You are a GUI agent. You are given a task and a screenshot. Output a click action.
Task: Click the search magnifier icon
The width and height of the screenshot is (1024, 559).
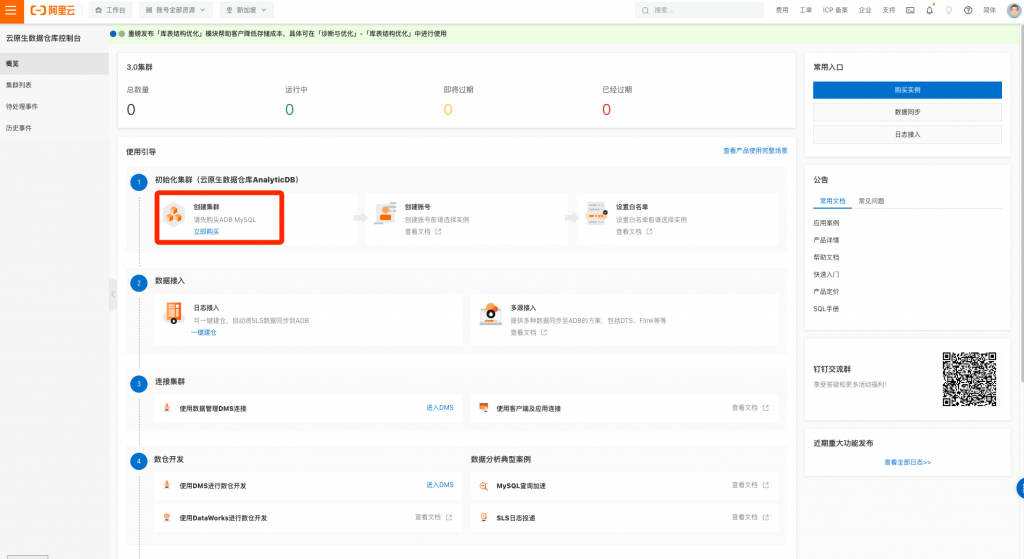(645, 10)
